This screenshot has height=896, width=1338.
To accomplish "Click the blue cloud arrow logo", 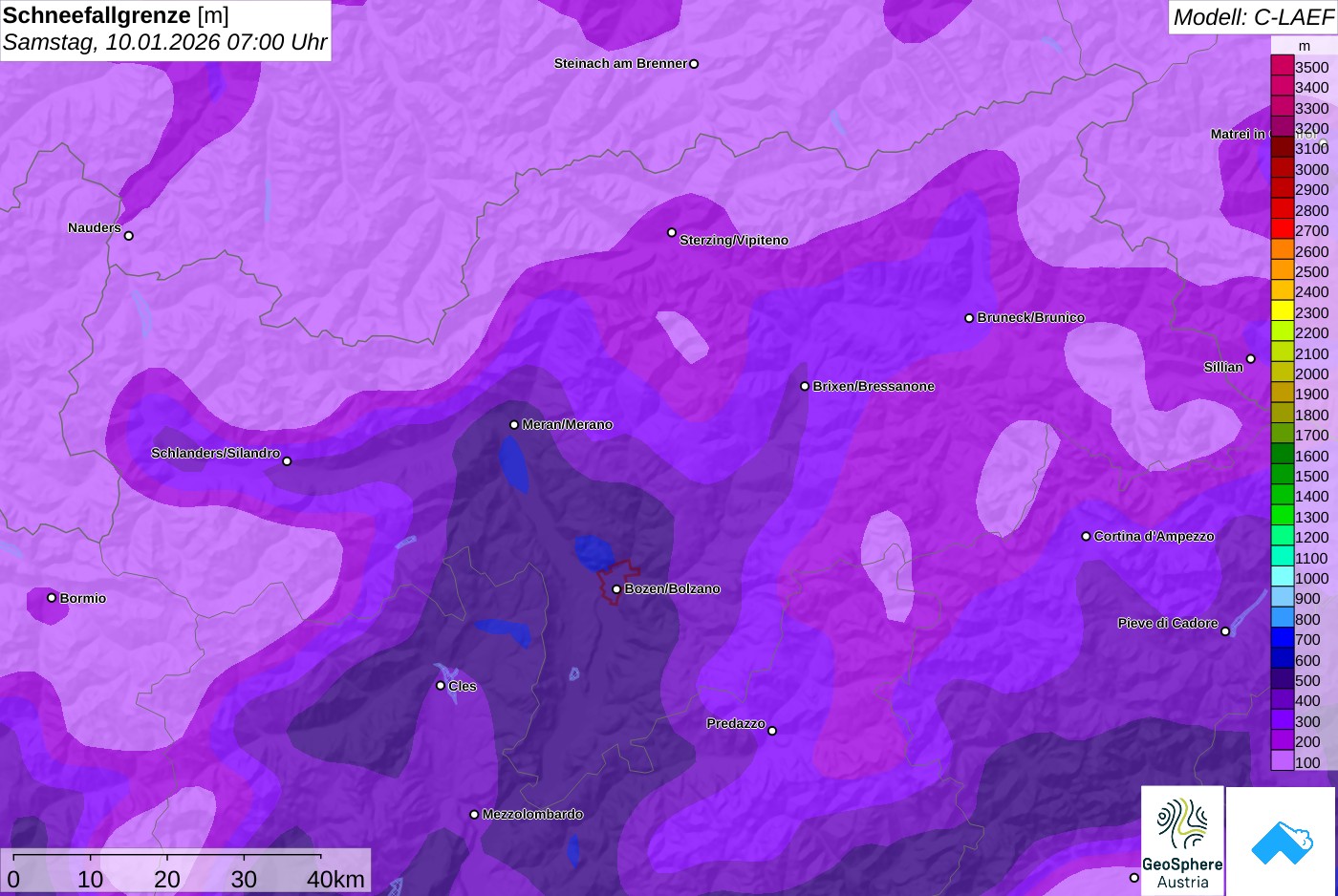I will (1281, 841).
